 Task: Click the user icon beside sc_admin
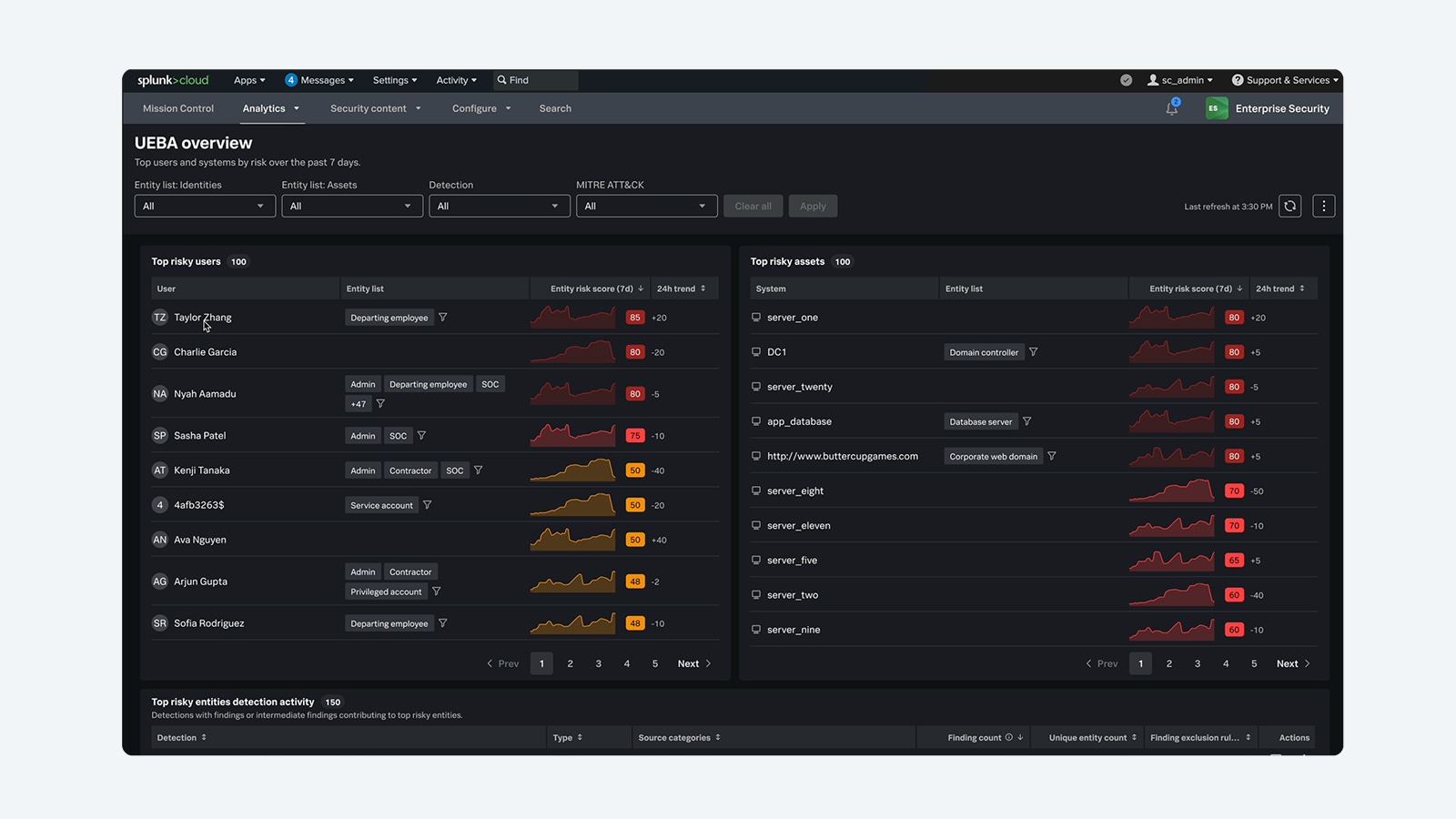[x=1153, y=80]
